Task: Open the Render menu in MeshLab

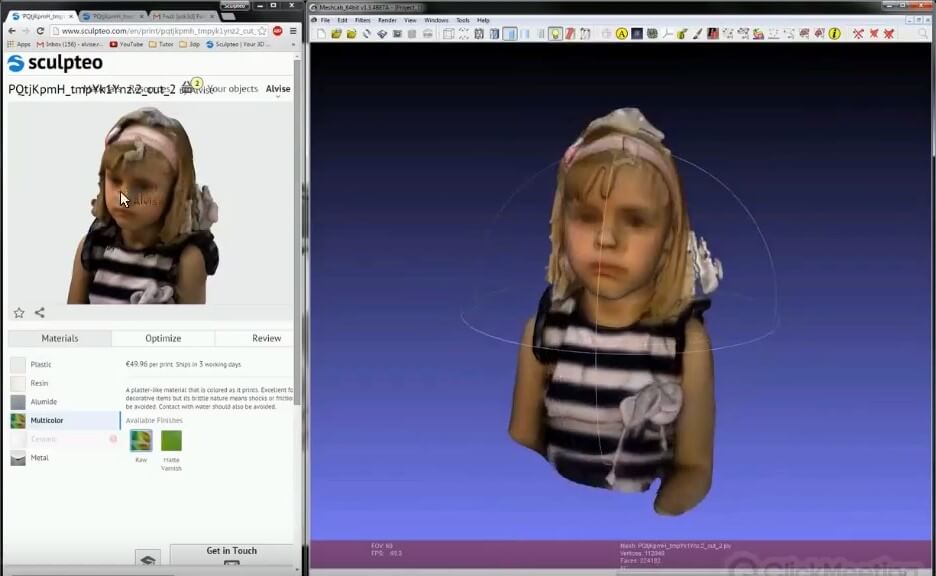Action: pyautogui.click(x=387, y=20)
